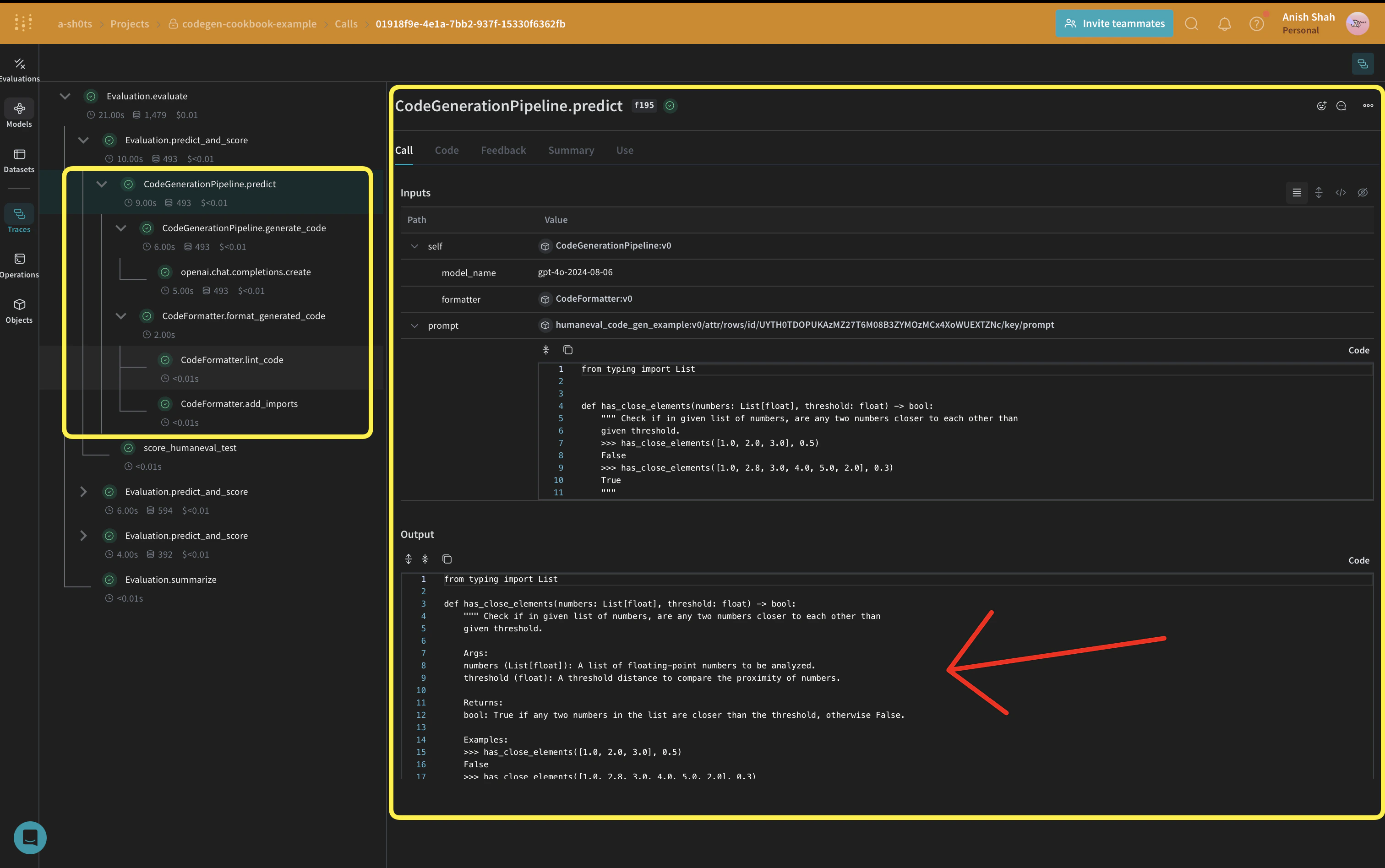1385x868 pixels.
Task: Click the Invite teammates button
Action: click(1113, 23)
